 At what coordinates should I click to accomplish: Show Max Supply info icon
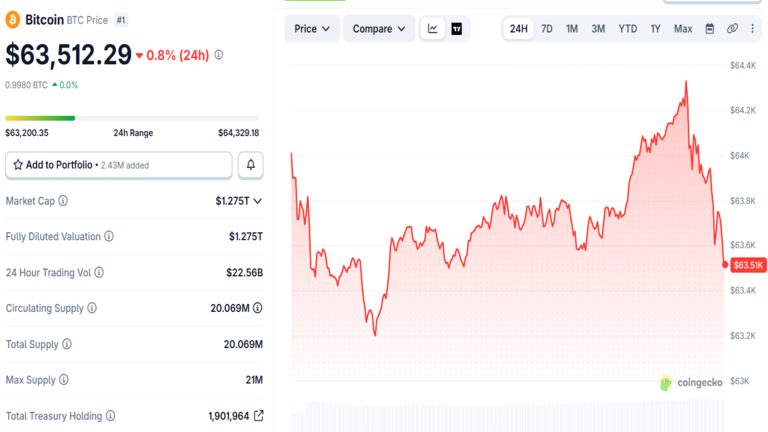pyautogui.click(x=64, y=380)
